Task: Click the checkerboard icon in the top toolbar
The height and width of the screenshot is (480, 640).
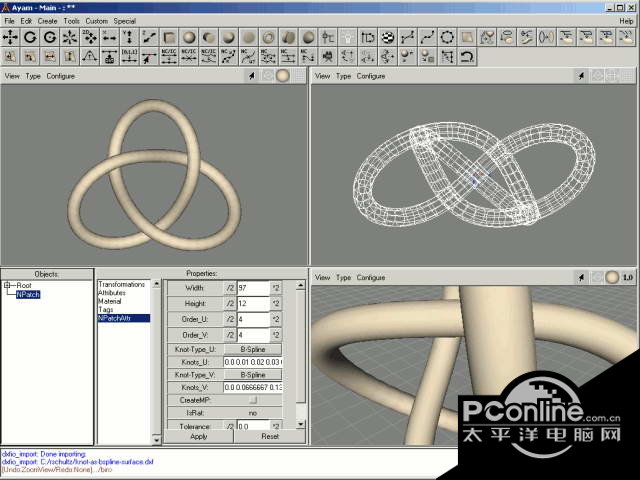Action: [x=387, y=37]
